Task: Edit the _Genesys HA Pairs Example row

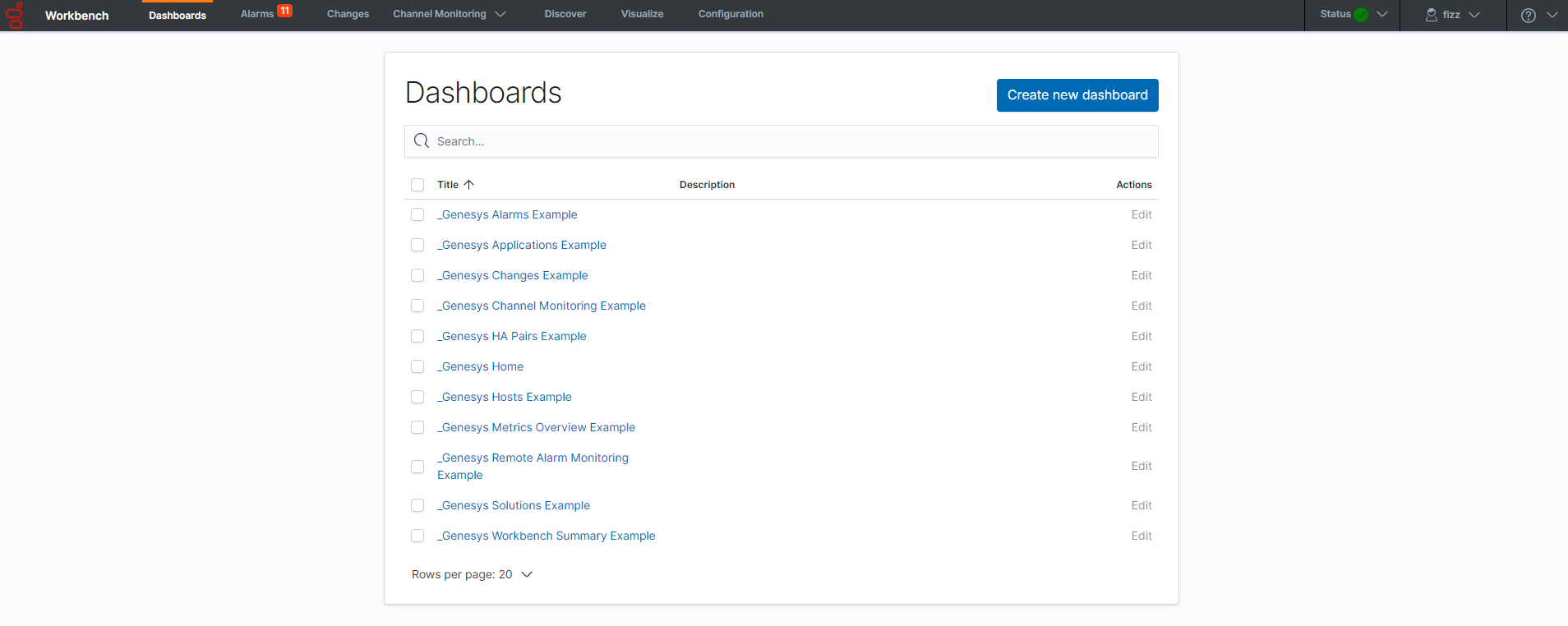Action: pyautogui.click(x=1141, y=336)
